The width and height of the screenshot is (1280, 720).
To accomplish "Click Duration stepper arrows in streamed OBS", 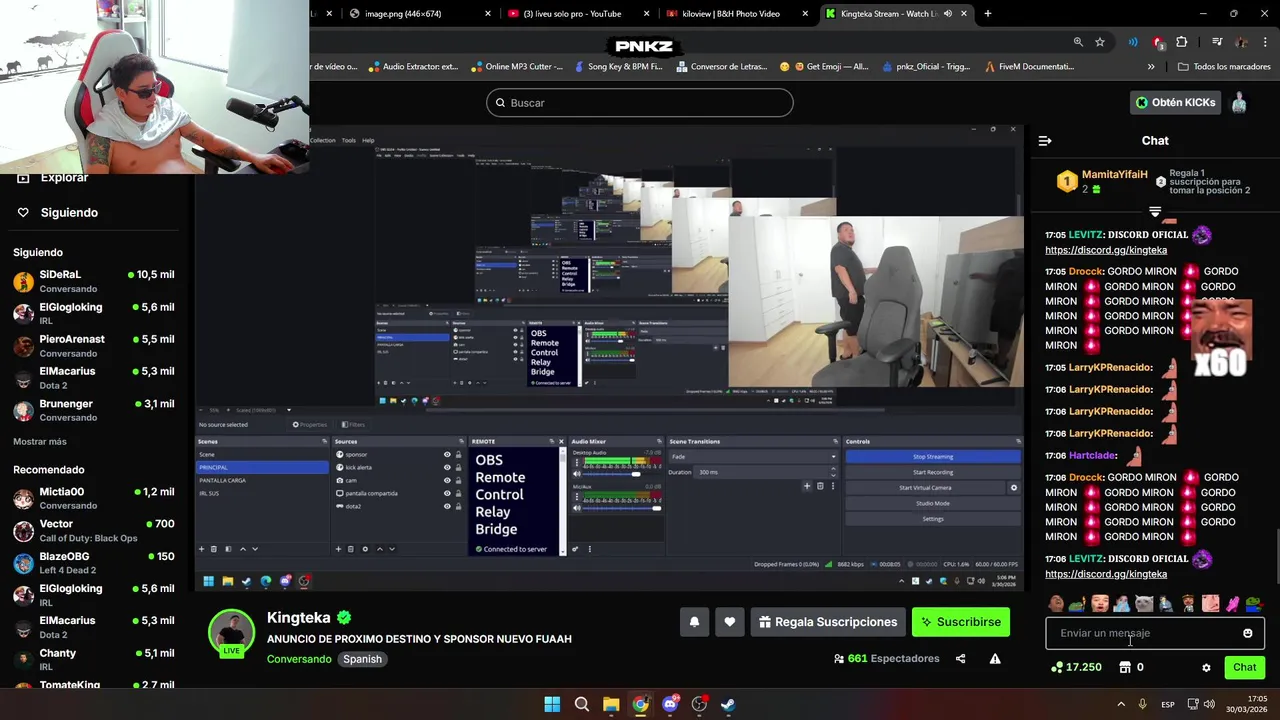I will coord(833,472).
